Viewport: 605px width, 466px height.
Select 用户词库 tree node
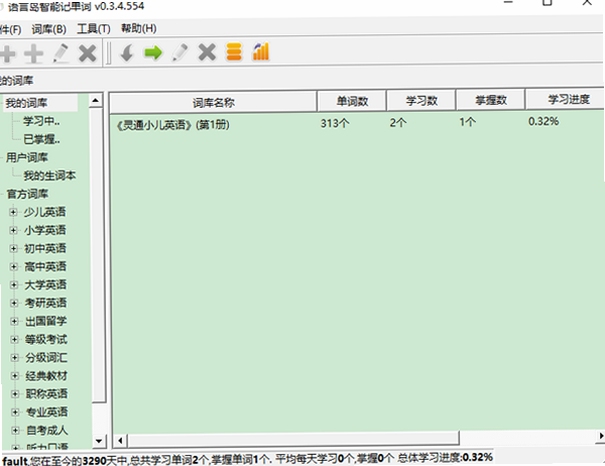(x=27, y=157)
